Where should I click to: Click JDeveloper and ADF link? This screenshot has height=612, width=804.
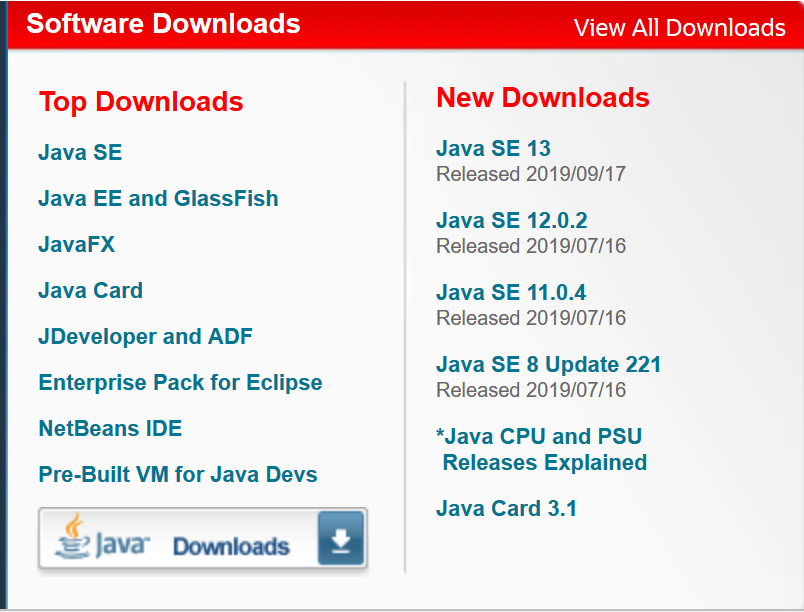145,337
